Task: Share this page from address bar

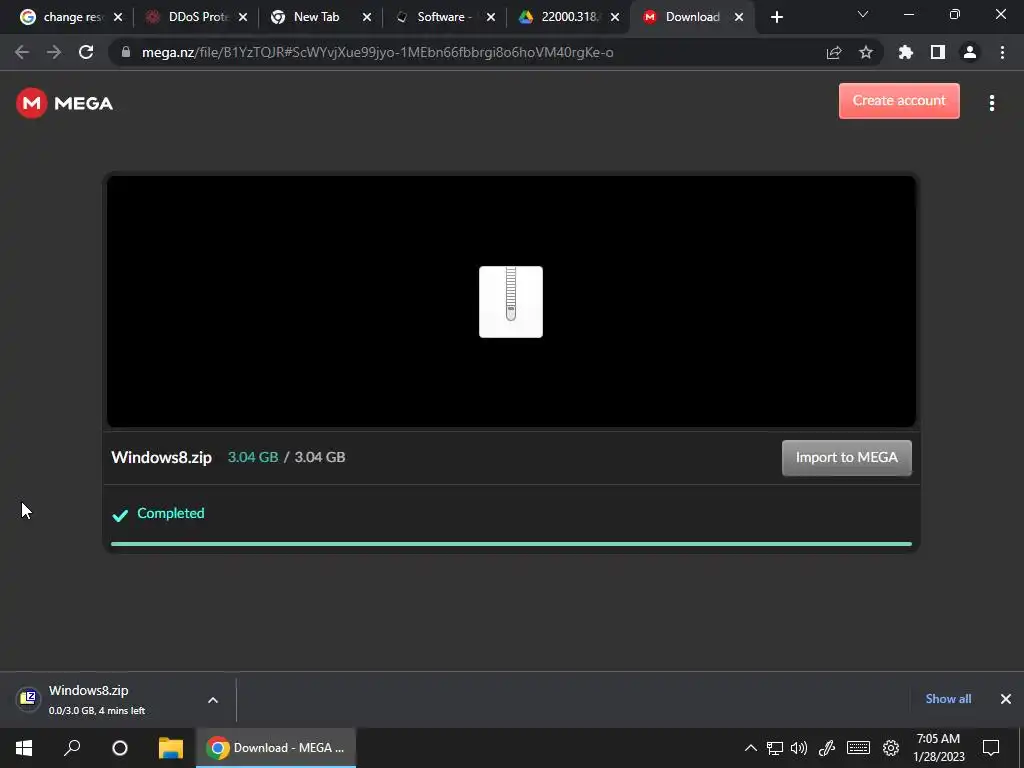Action: (x=834, y=52)
